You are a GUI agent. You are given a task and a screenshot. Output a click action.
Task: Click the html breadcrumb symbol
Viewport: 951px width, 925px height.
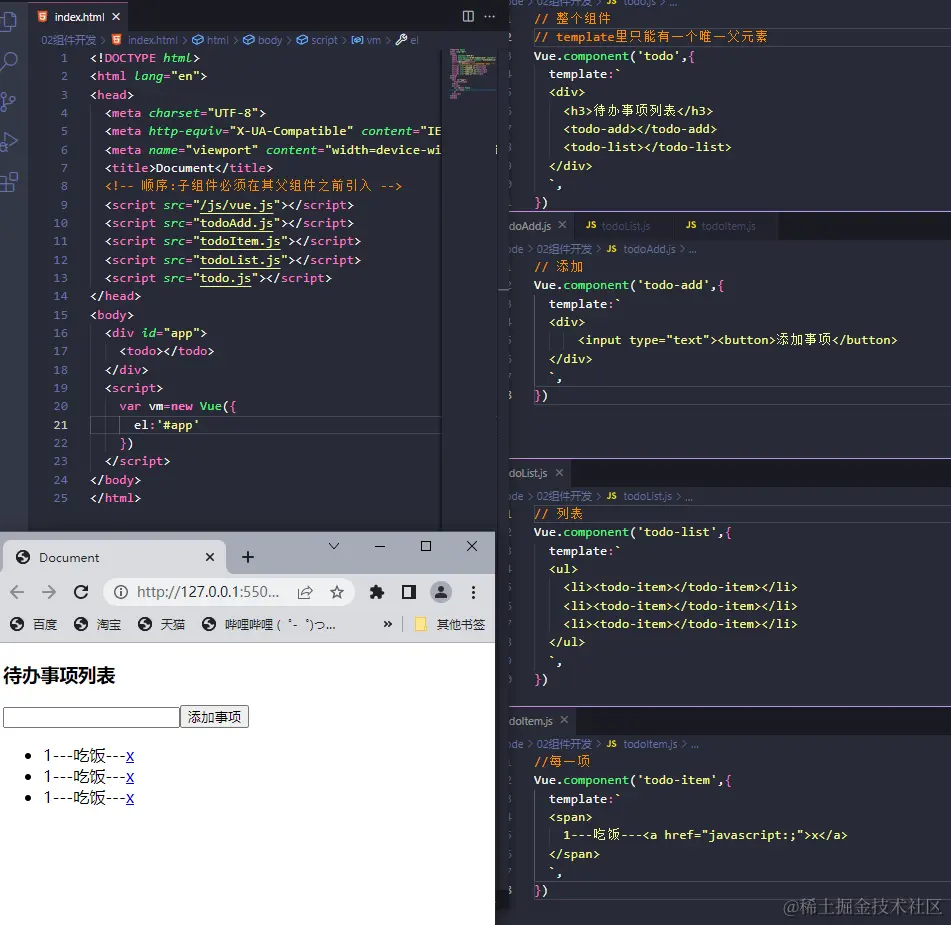pyautogui.click(x=210, y=40)
